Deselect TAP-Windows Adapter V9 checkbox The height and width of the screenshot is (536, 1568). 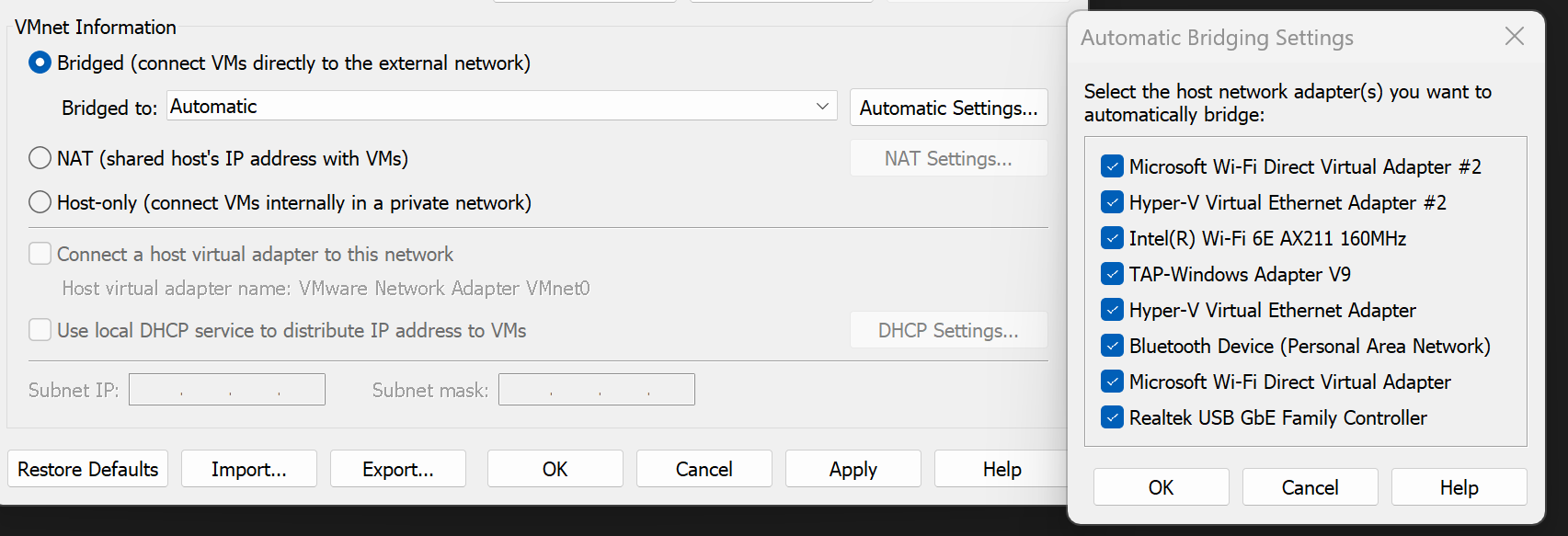(1112, 274)
